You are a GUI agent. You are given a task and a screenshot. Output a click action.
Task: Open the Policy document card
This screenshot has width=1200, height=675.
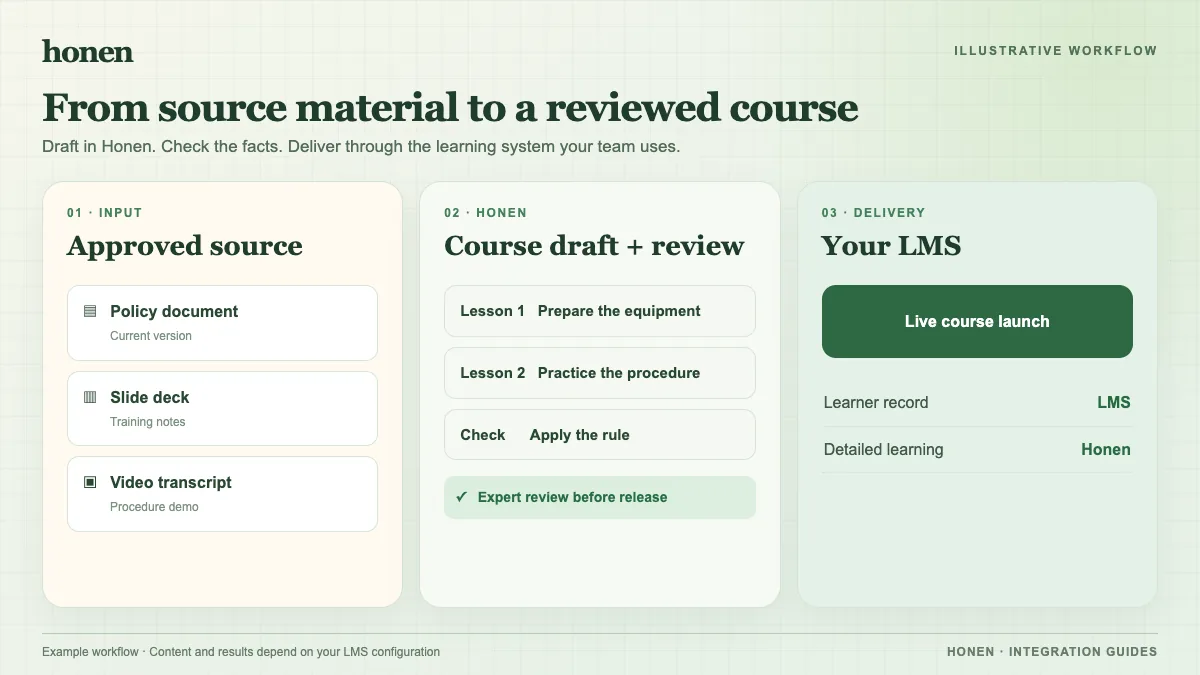[222, 323]
